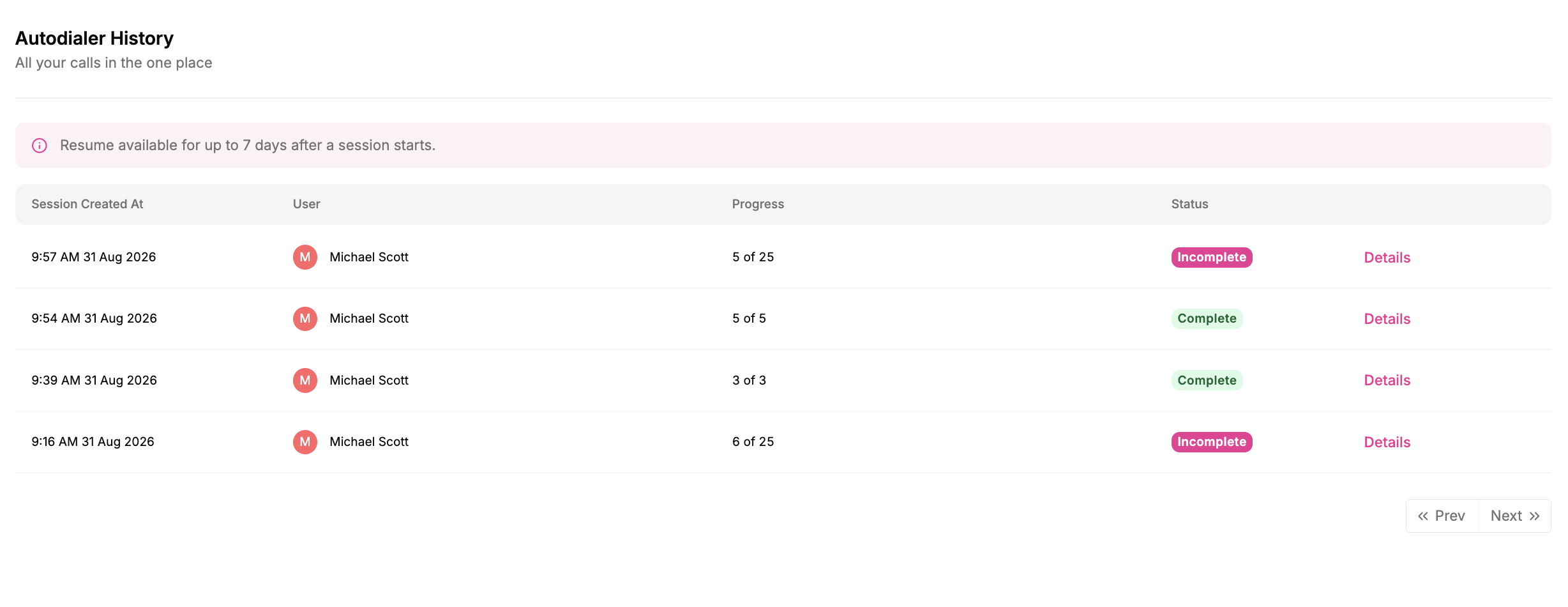The height and width of the screenshot is (607, 1568).
Task: Click the Incomplete badge on the 5 of 25 session
Action: click(1212, 257)
